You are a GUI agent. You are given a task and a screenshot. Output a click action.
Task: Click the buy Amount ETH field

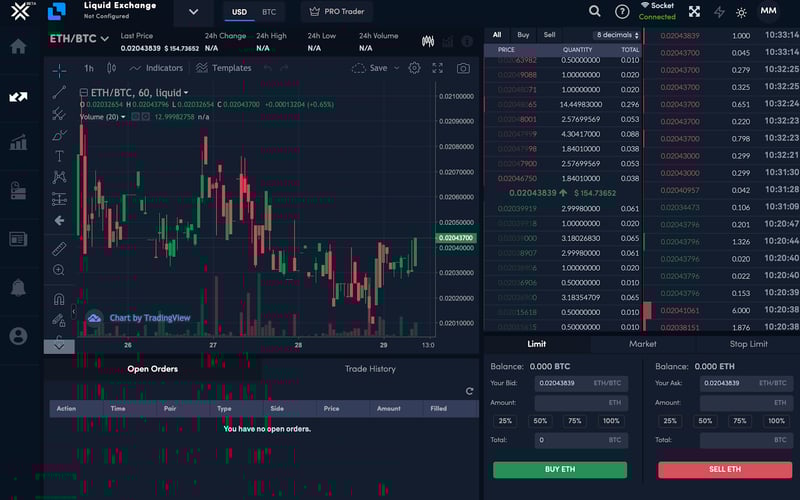(x=581, y=403)
